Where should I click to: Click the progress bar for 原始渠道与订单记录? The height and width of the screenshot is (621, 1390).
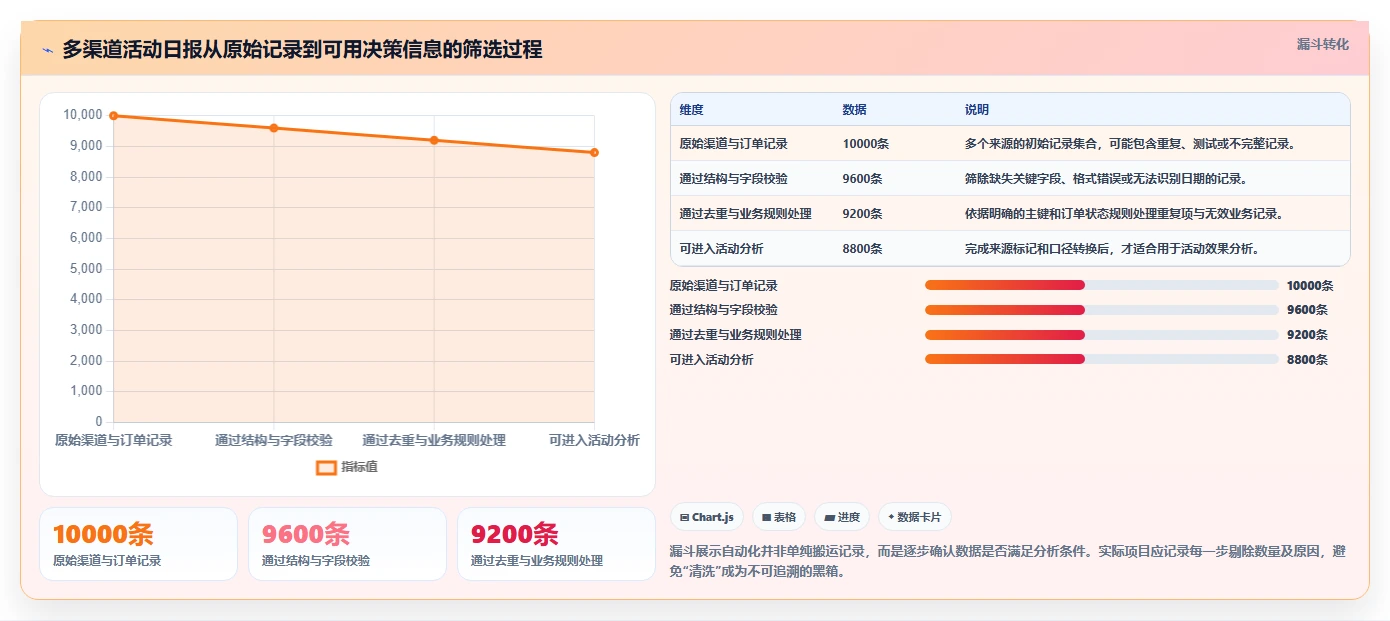1102,285
